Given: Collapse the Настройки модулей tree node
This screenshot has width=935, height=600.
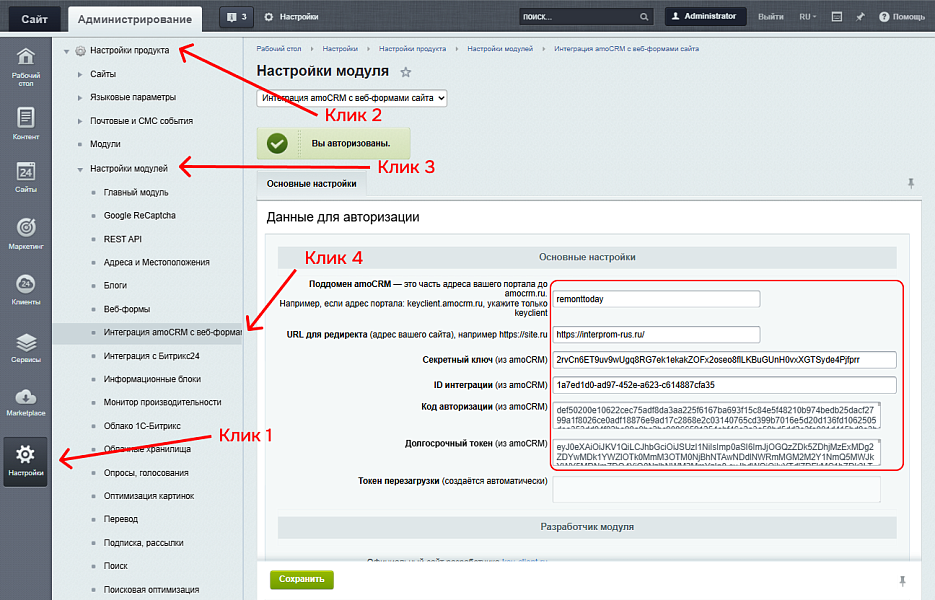Looking at the screenshot, I should click(80, 169).
